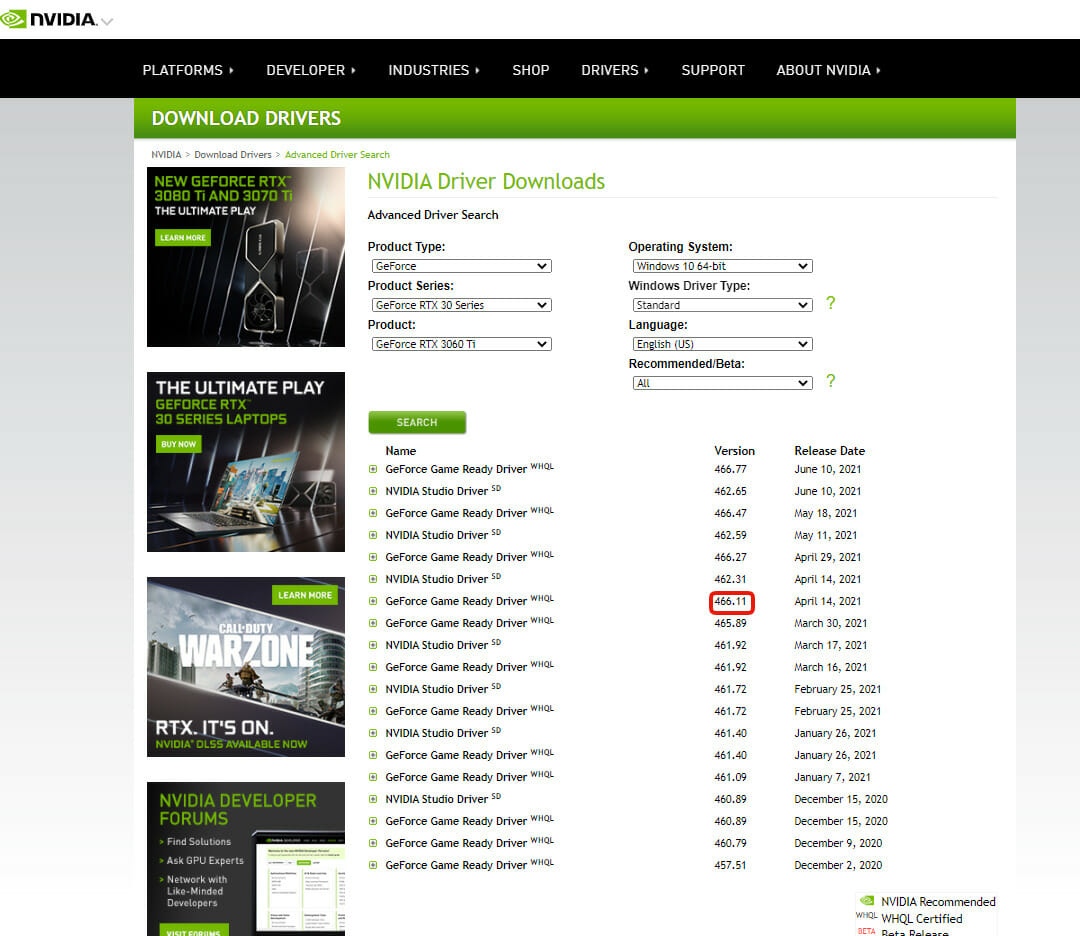1080x936 pixels.
Task: Click help icon beside Windows Driver Type
Action: (830, 303)
